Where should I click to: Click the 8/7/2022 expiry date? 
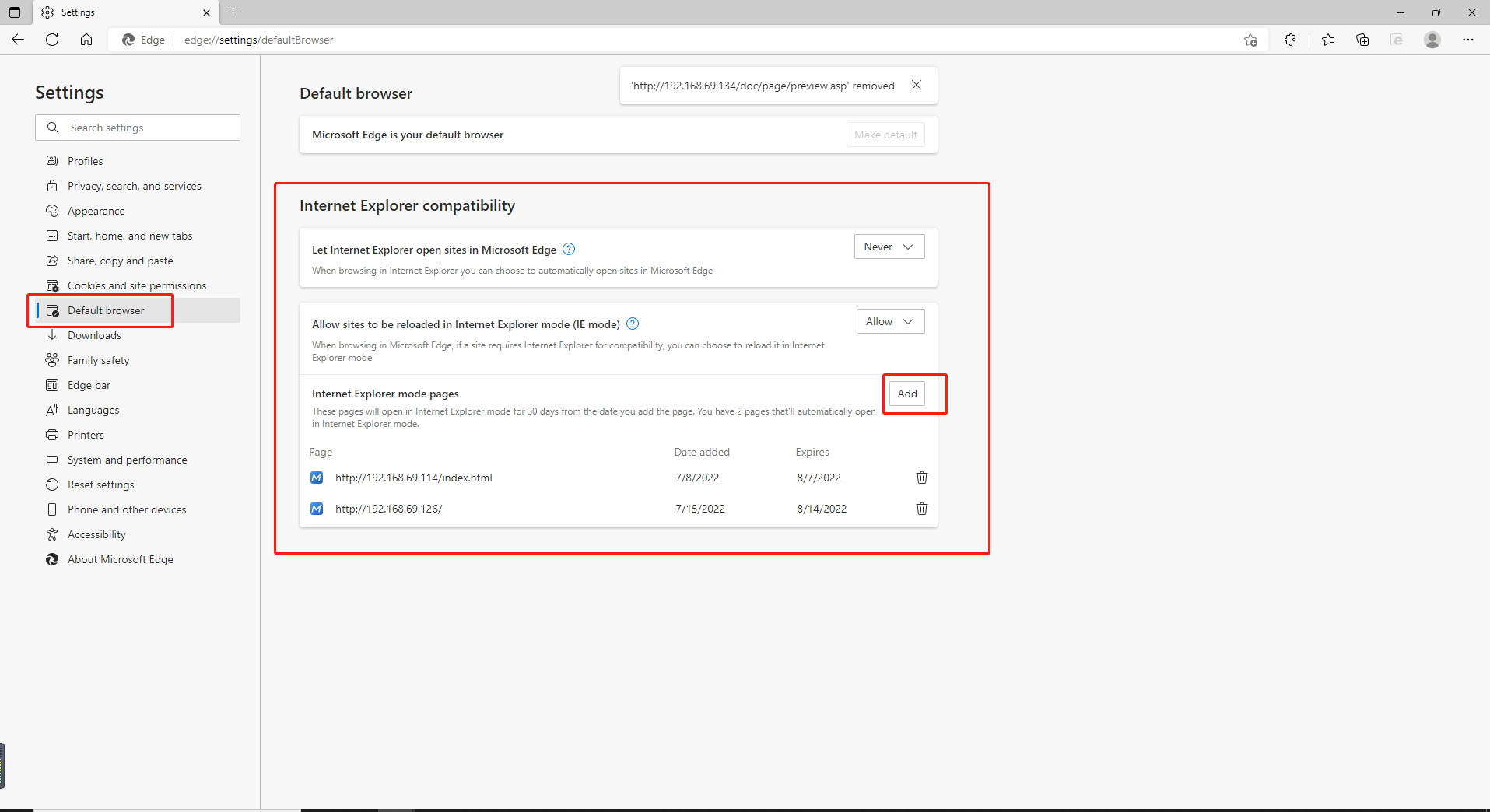click(x=819, y=478)
